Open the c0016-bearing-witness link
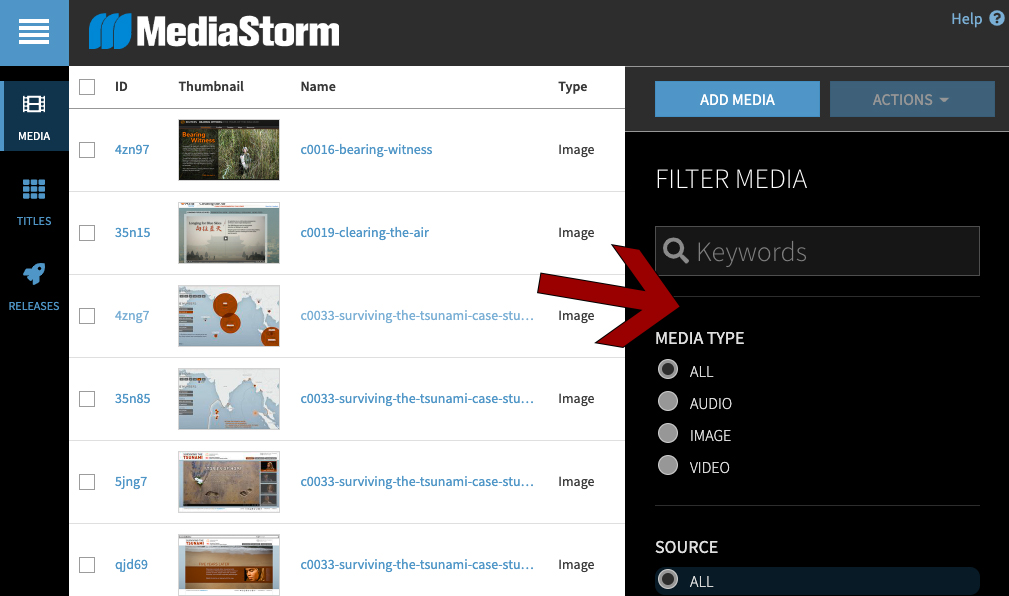Viewport: 1009px width, 596px height. [x=366, y=150]
